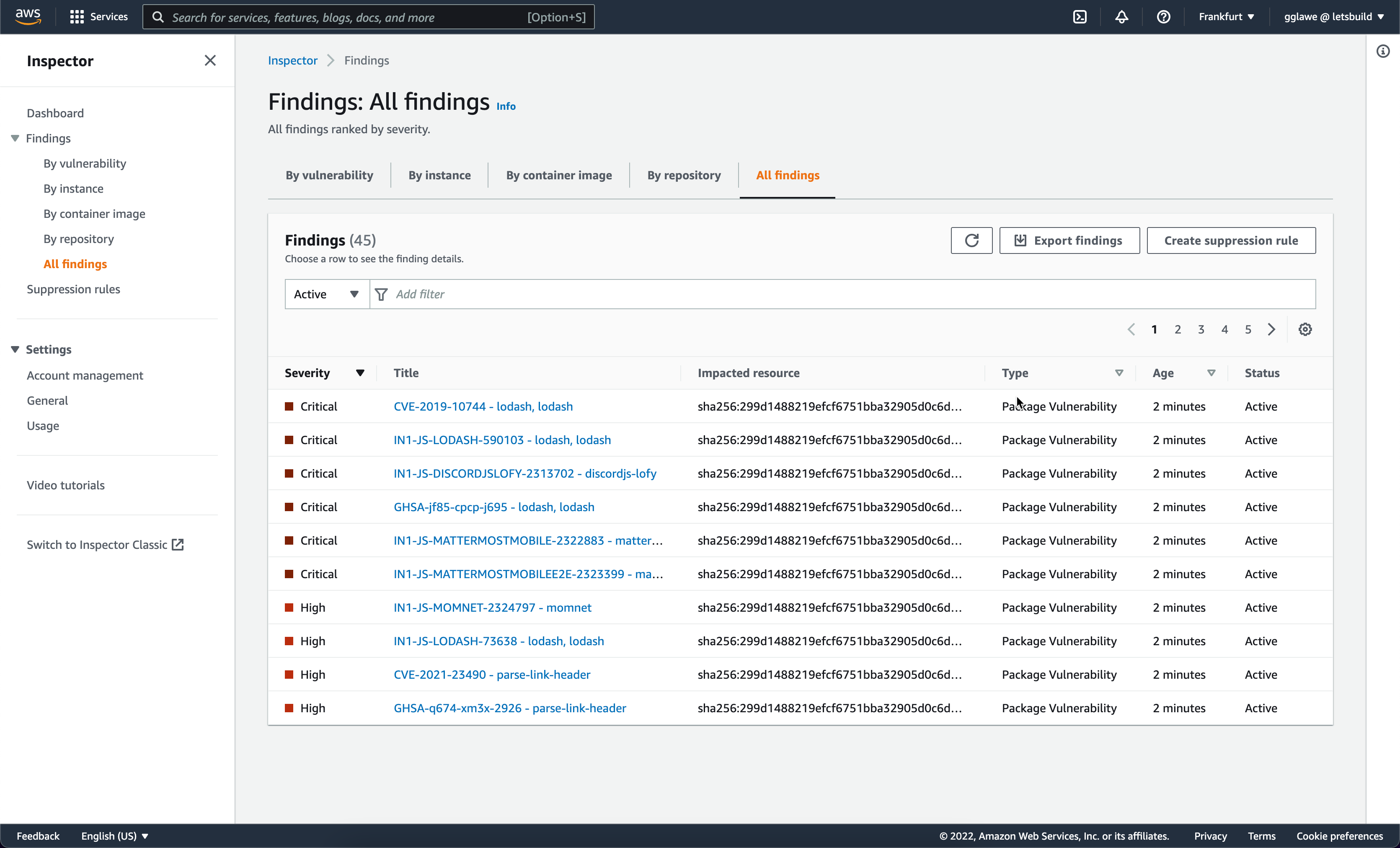Switch to the By container image tab

pyautogui.click(x=558, y=175)
